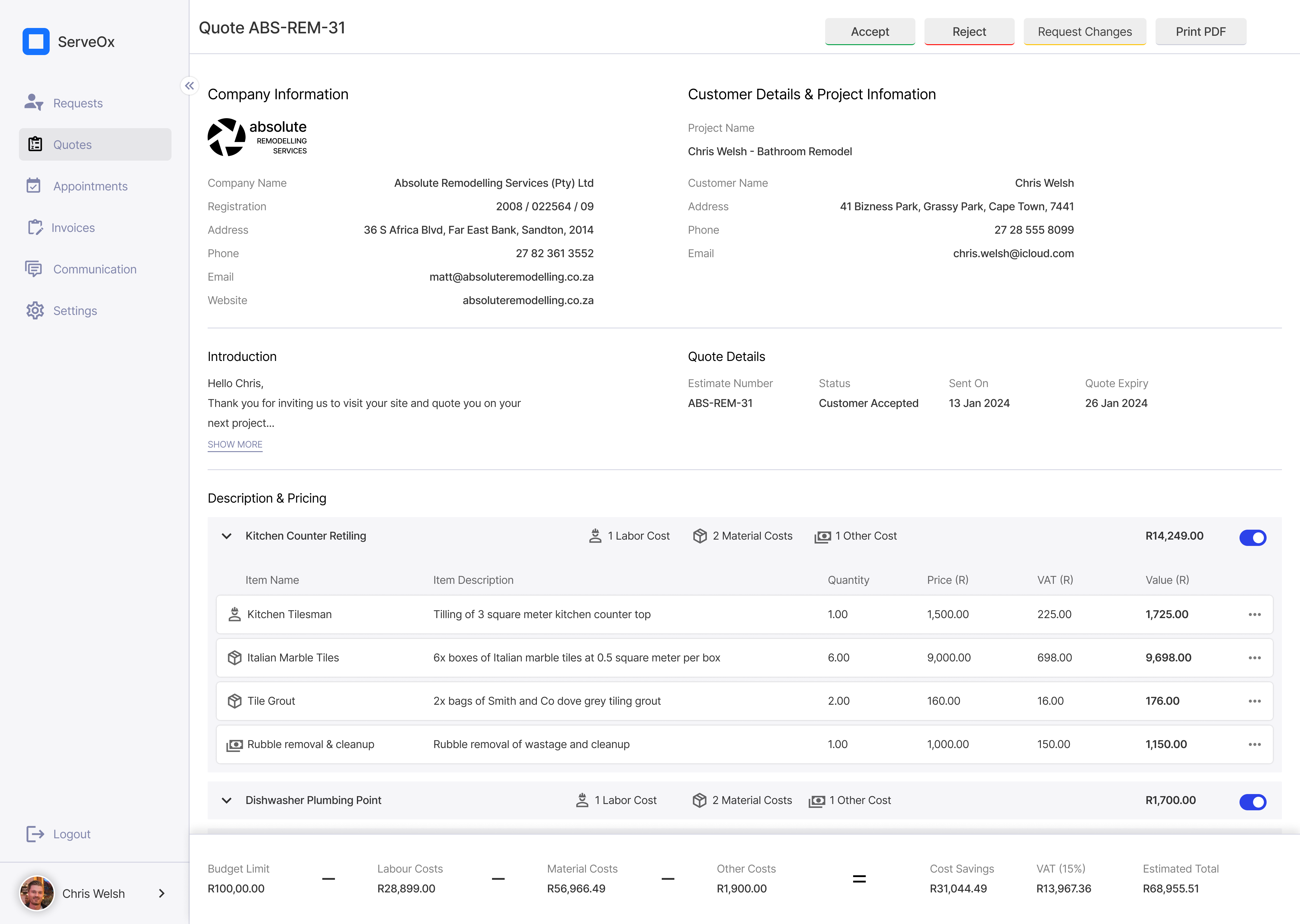Collapse Kitchen Counter Retiling section chevron
The height and width of the screenshot is (924, 1300).
point(227,536)
